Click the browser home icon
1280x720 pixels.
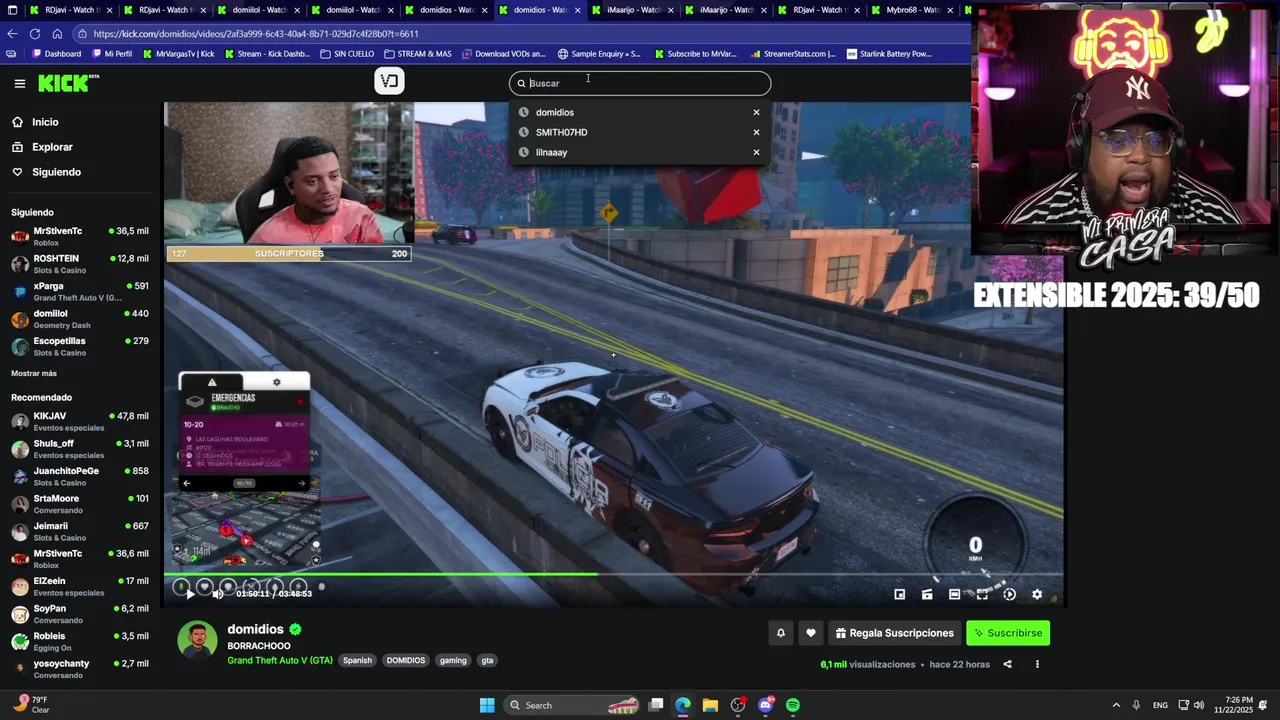tap(57, 33)
